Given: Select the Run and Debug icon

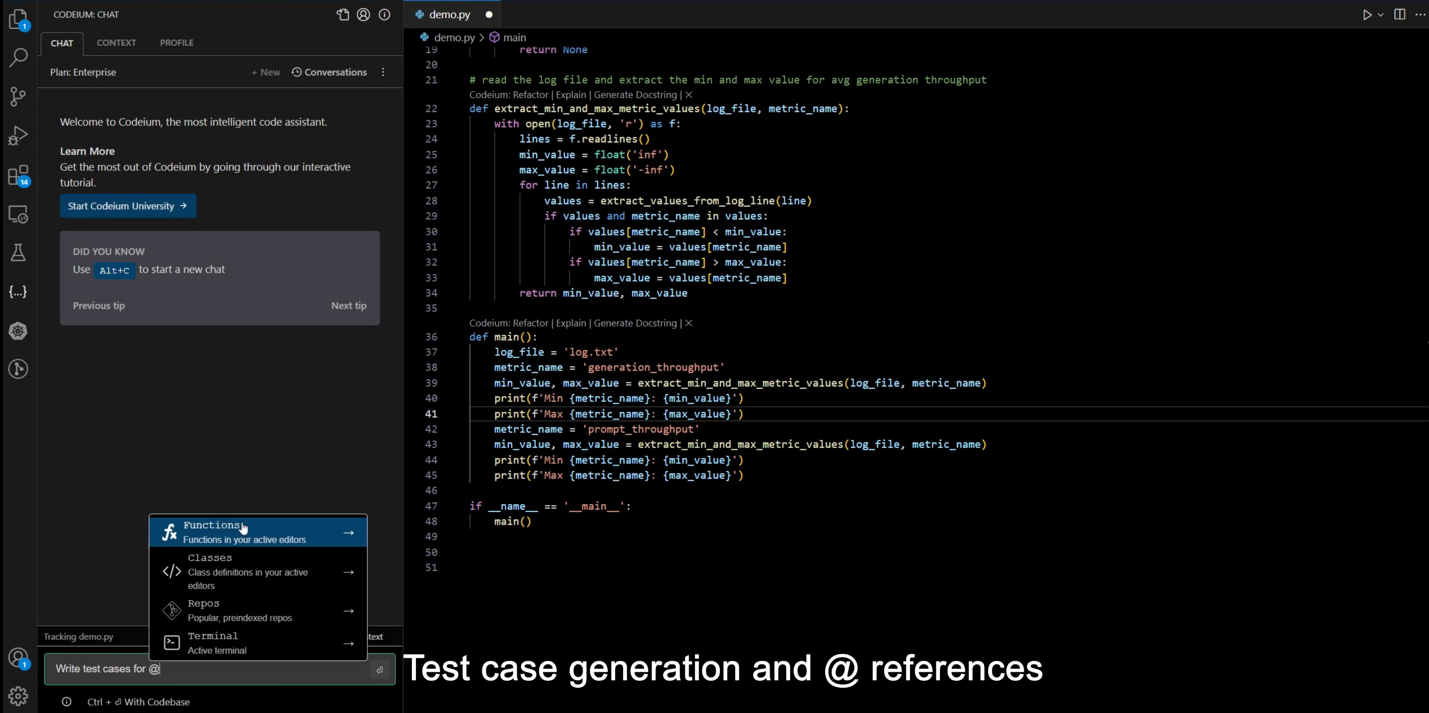Looking at the screenshot, I should (x=17, y=136).
